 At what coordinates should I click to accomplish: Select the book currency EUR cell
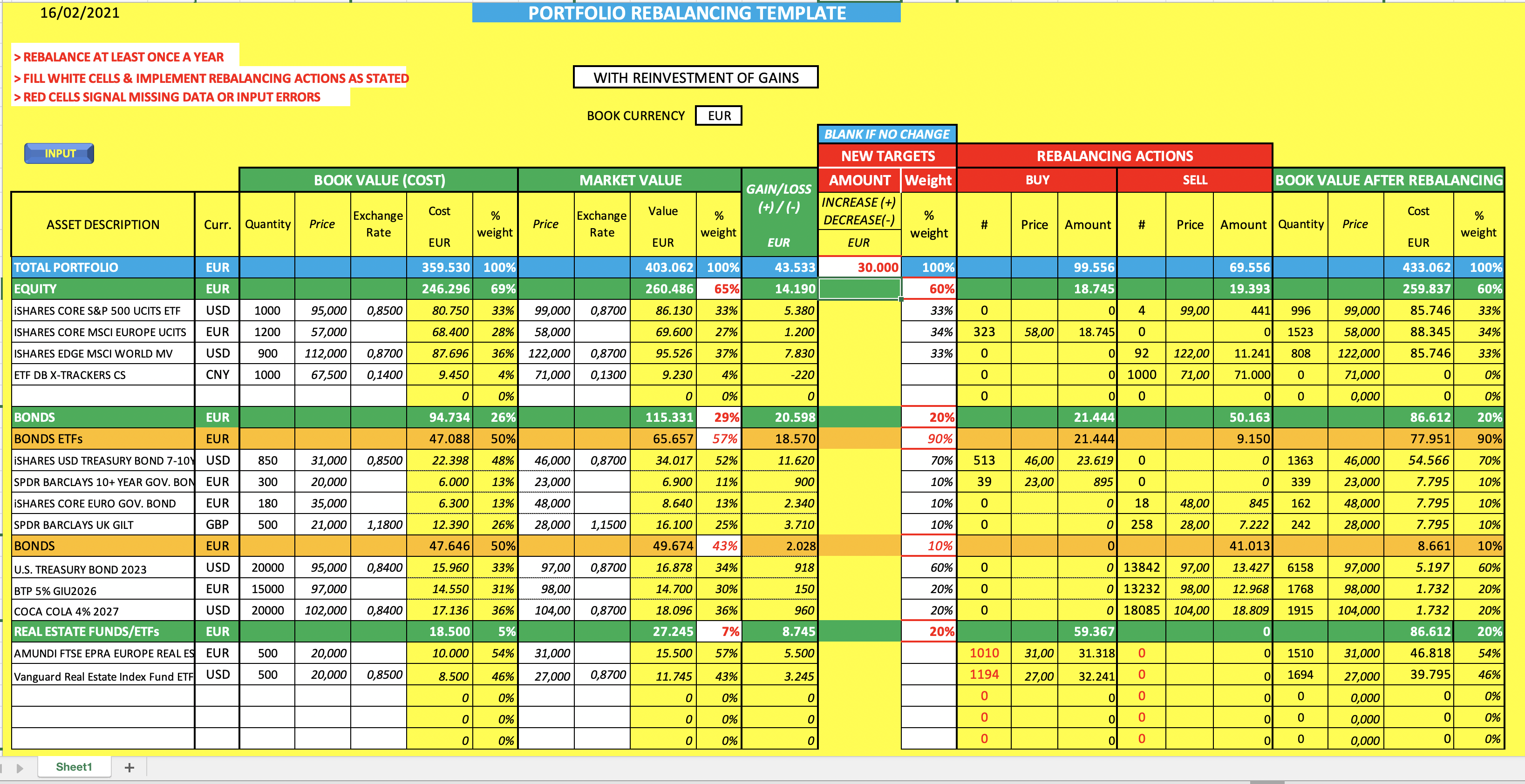[x=719, y=115]
